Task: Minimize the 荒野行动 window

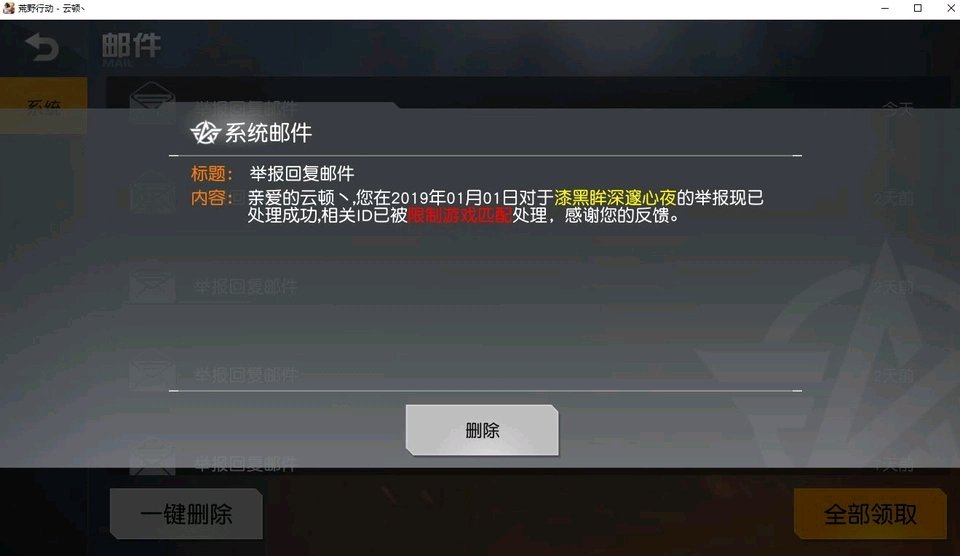Action: (x=885, y=8)
